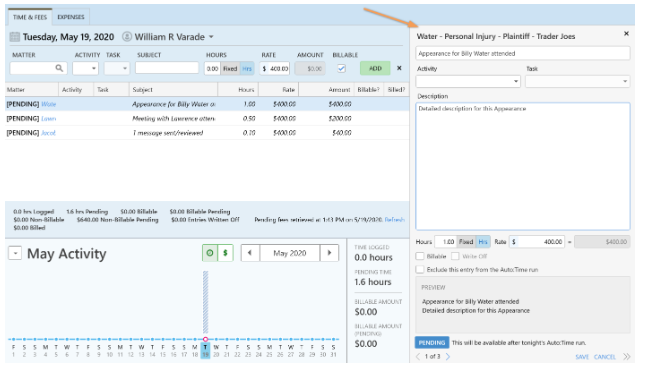The height and width of the screenshot is (374, 649).
Task: Sort by Matter column header
Action: tap(32, 89)
